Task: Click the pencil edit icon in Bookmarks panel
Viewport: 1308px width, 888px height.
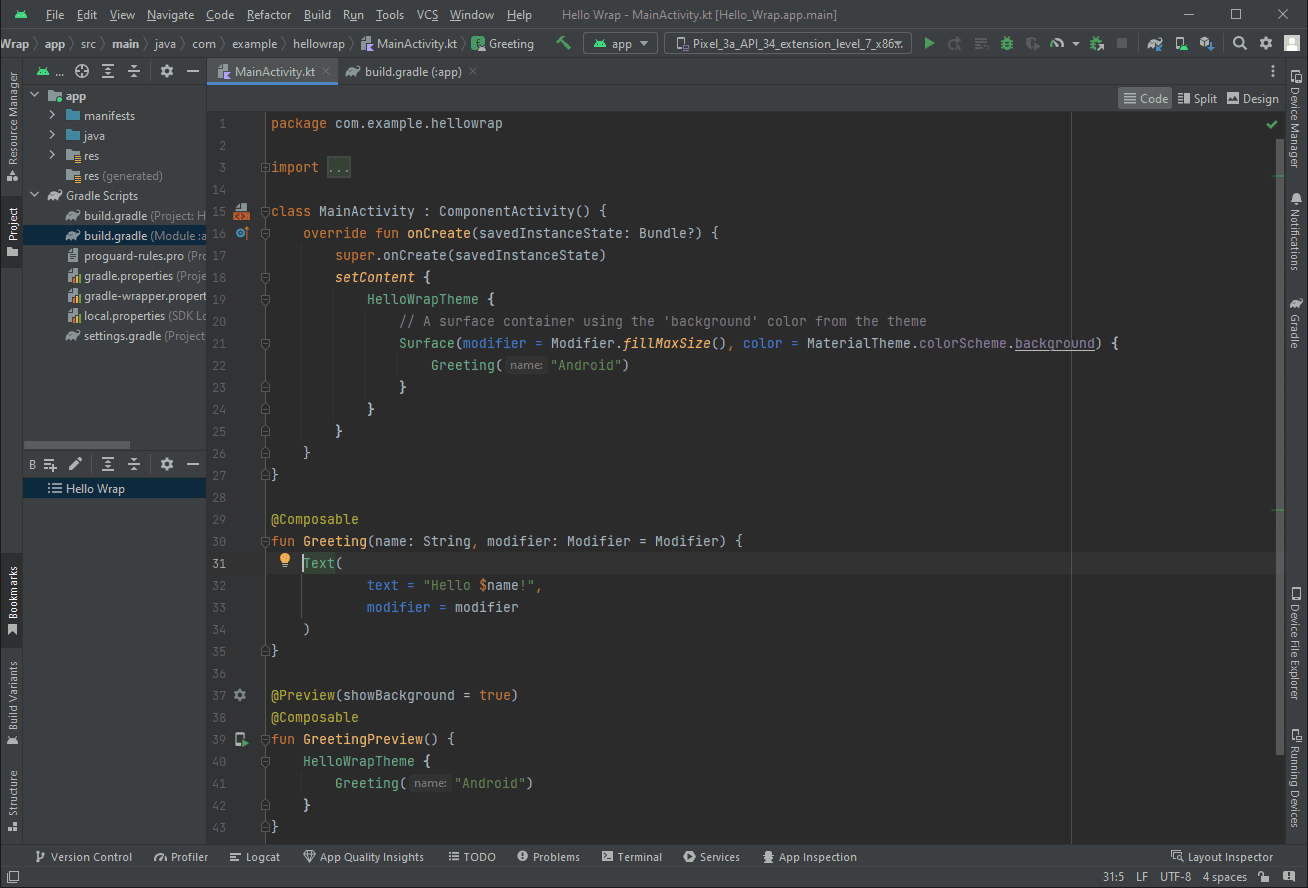Action: point(75,464)
